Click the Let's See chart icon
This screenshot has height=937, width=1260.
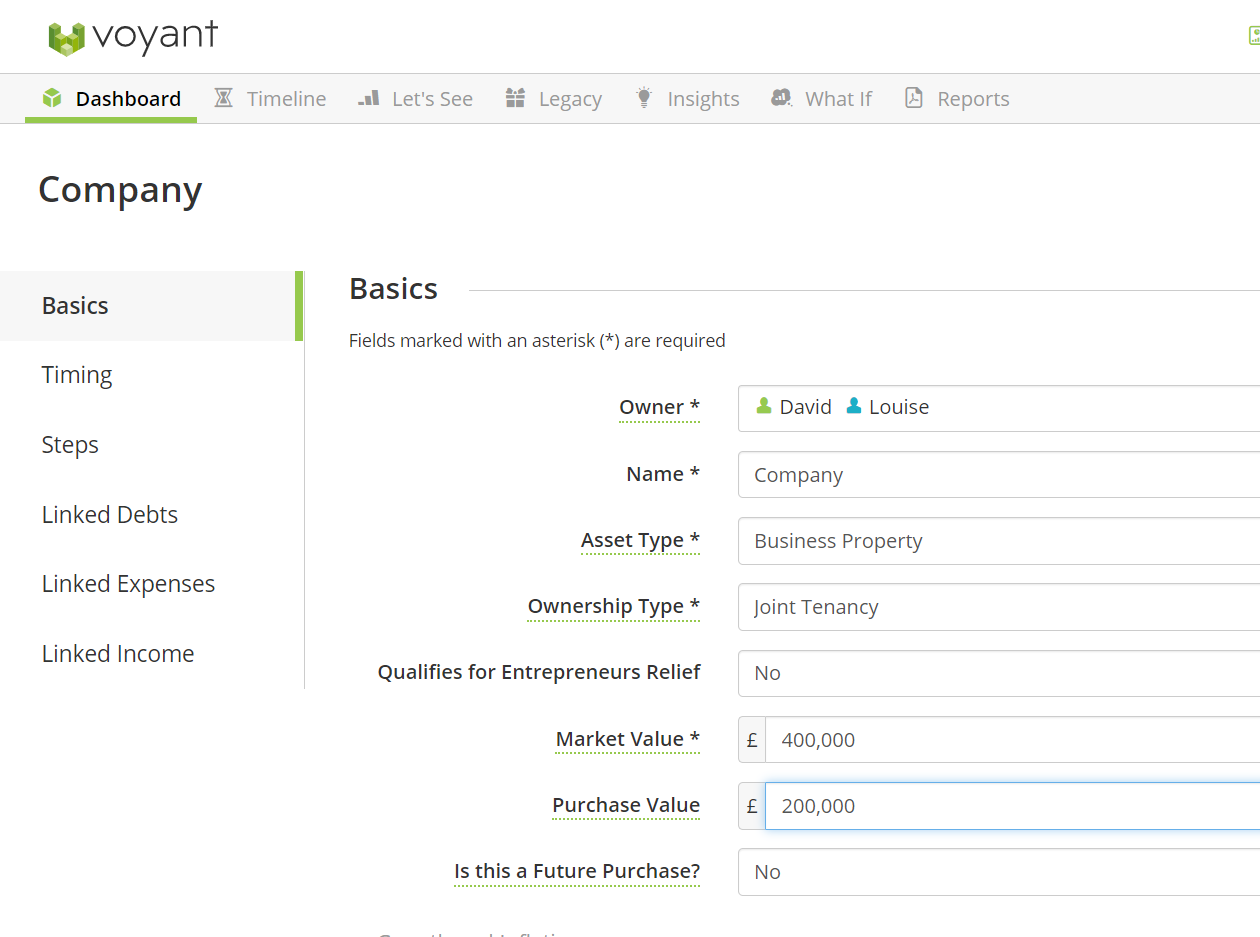(369, 98)
